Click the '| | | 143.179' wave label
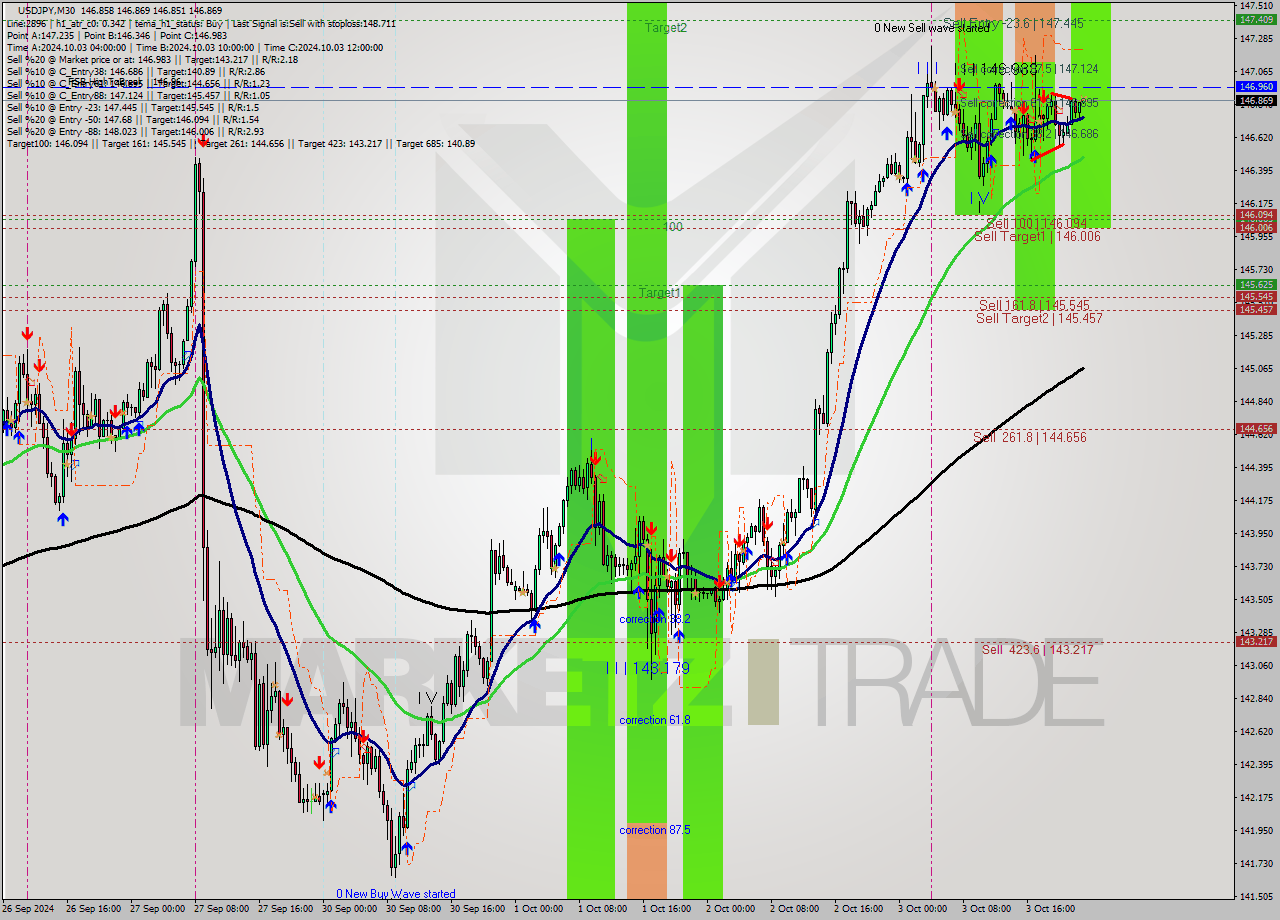 648,667
